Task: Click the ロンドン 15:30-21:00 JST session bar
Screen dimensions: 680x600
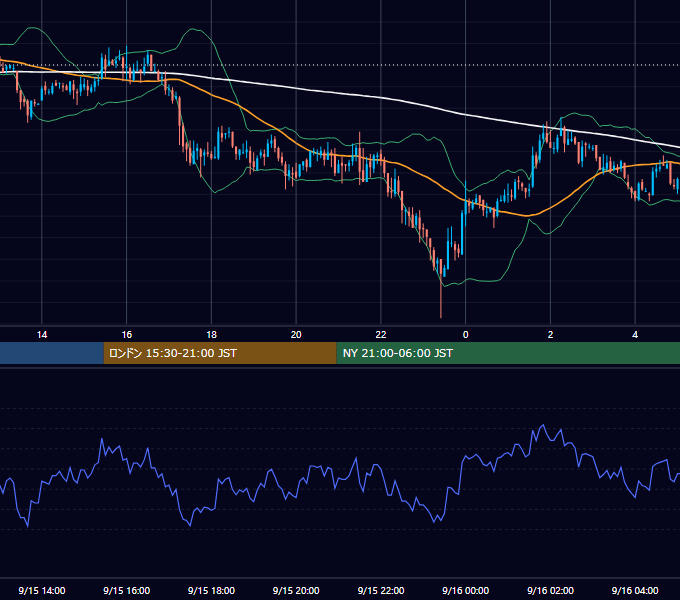Action: pyautogui.click(x=220, y=353)
